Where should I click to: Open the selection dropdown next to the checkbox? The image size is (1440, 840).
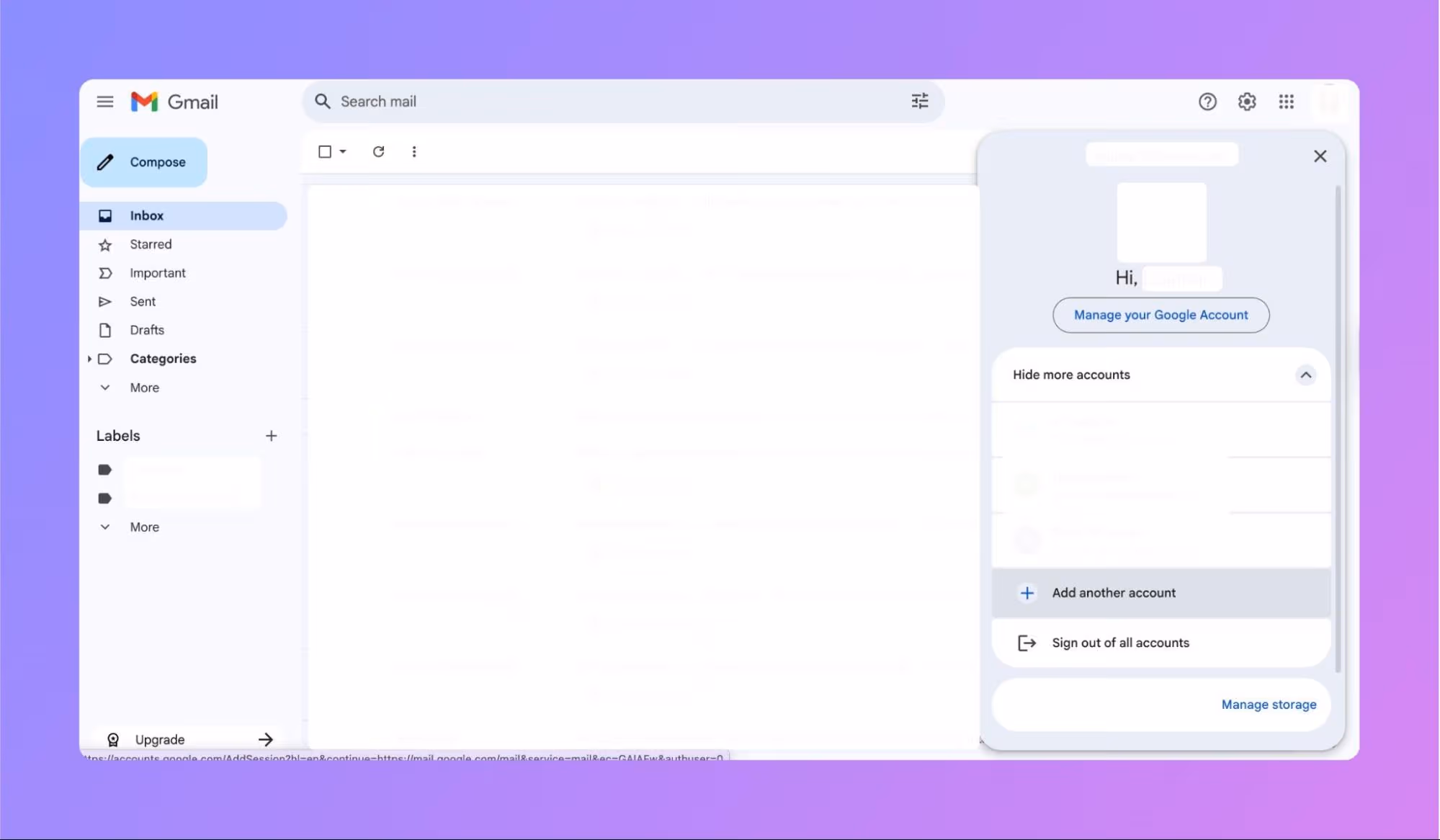[341, 151]
